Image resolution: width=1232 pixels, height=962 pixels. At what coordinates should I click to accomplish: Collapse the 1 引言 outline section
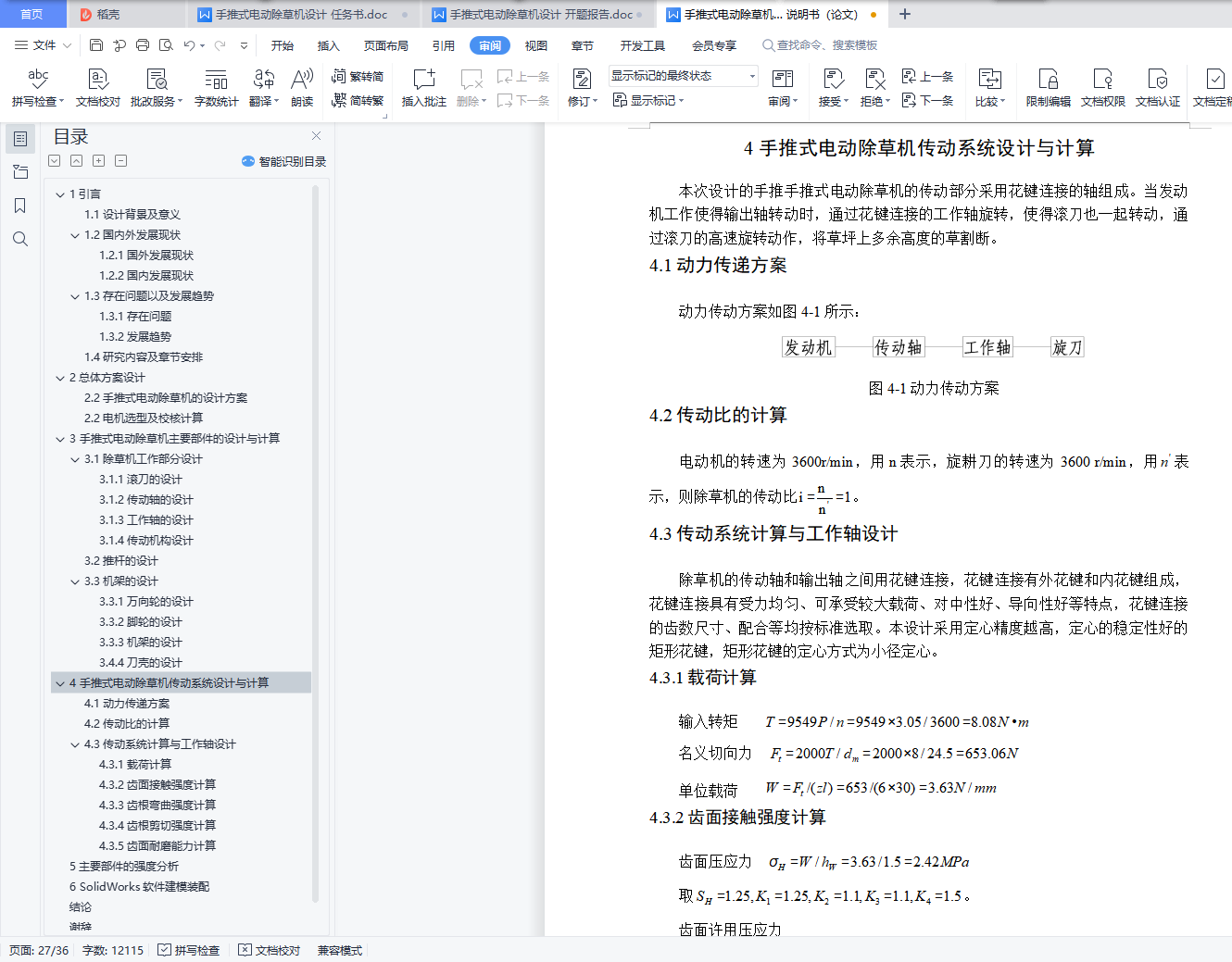point(60,194)
